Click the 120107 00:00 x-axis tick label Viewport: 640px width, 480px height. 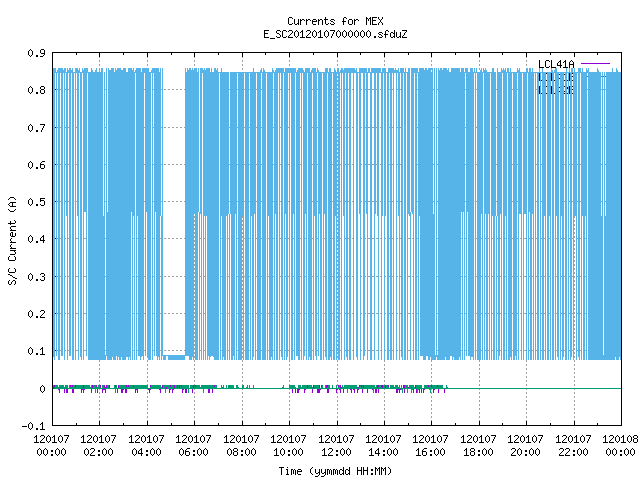coord(51,446)
